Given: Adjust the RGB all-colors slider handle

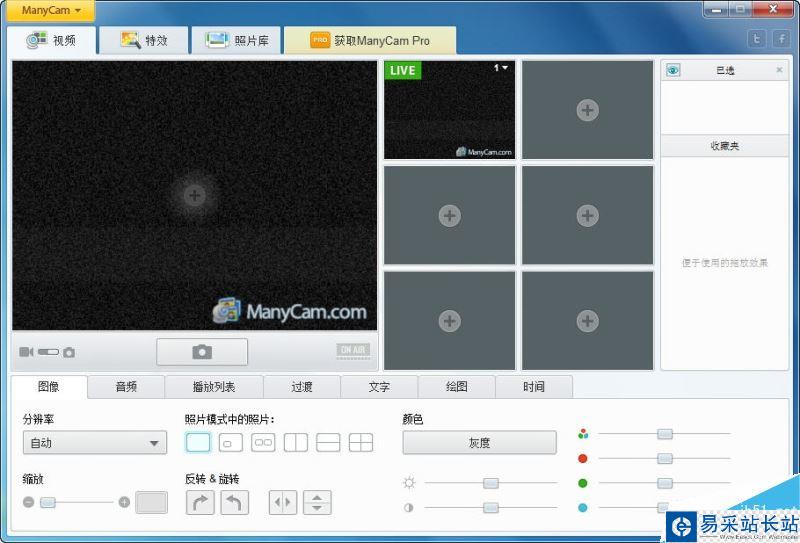Looking at the screenshot, I should [665, 434].
